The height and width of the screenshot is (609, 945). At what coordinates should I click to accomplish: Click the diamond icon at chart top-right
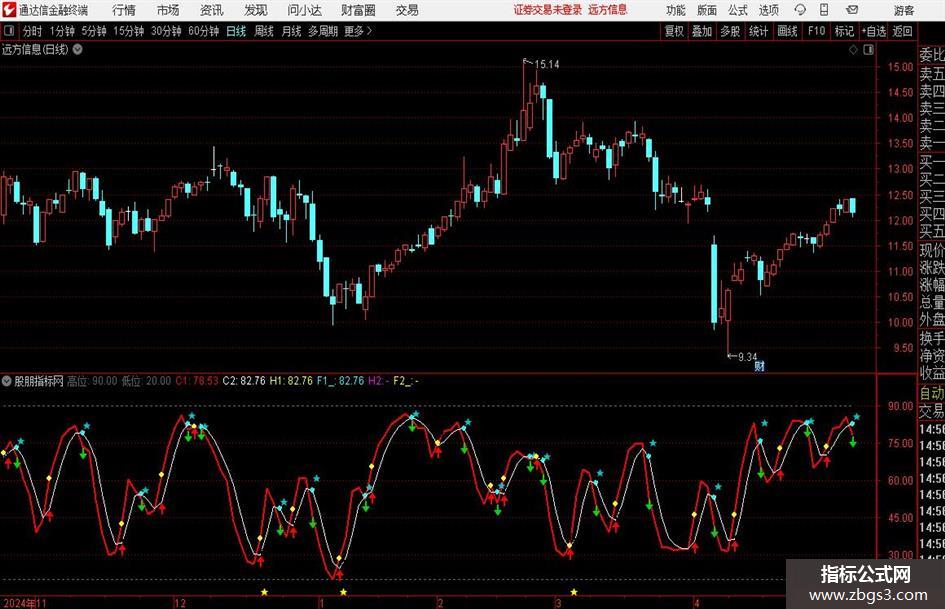(x=853, y=50)
